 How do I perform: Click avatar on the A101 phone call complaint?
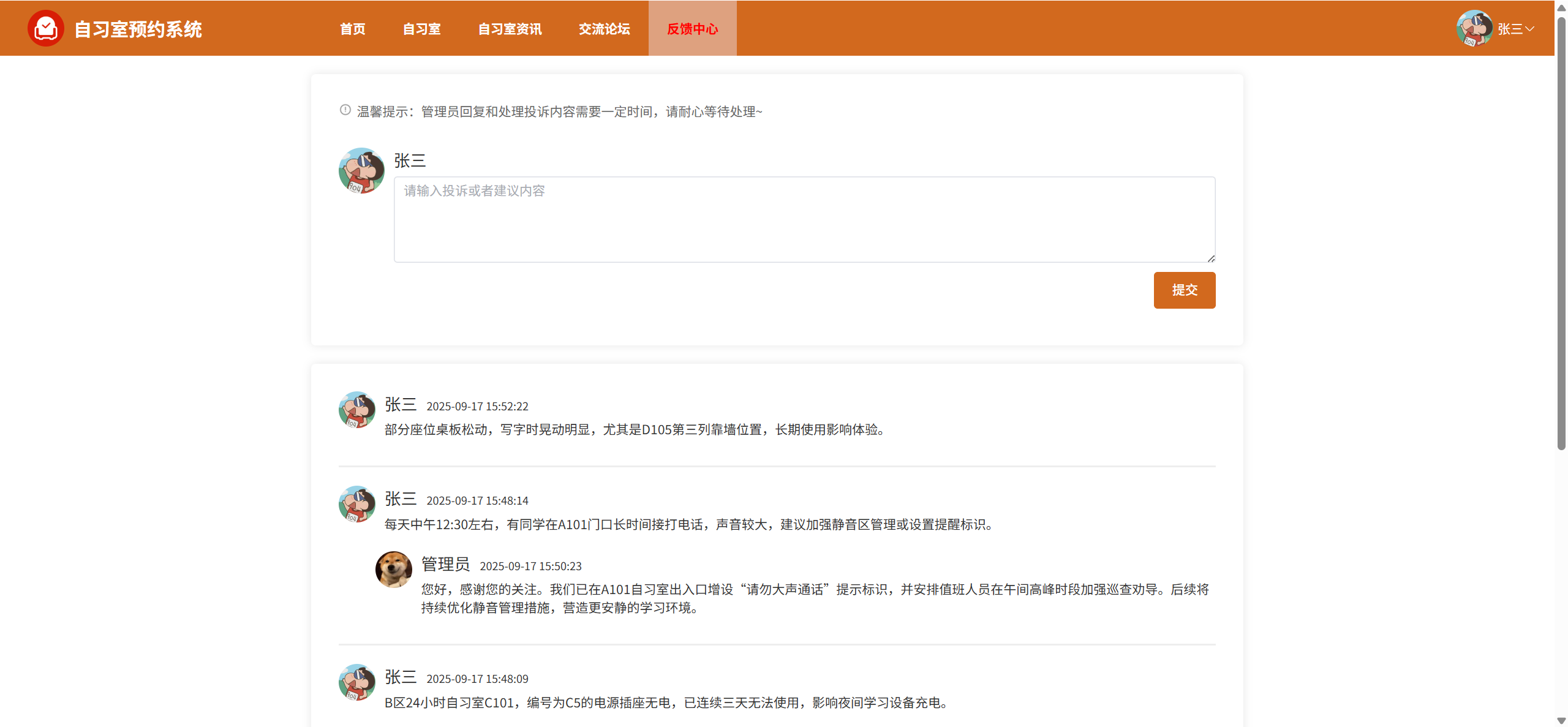356,504
